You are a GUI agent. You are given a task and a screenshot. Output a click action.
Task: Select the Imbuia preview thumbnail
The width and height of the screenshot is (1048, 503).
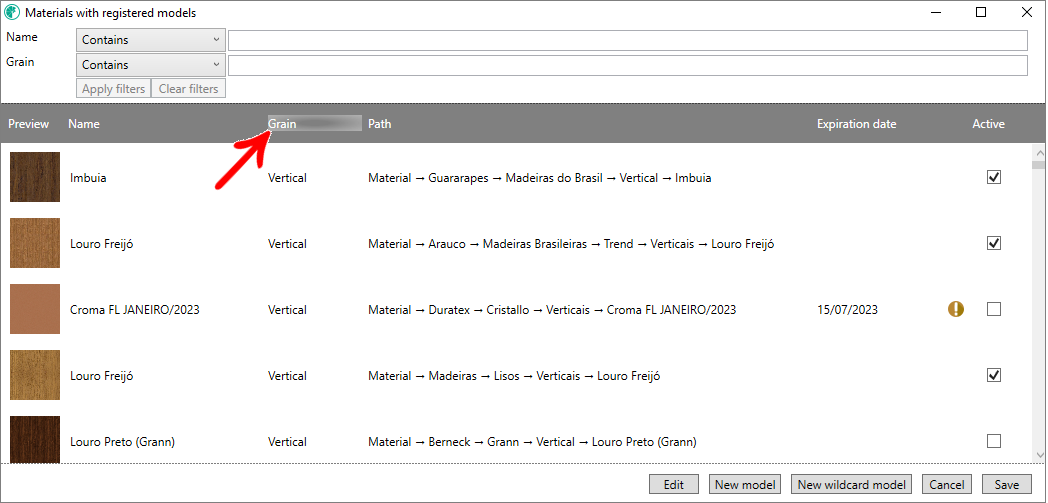tap(35, 177)
